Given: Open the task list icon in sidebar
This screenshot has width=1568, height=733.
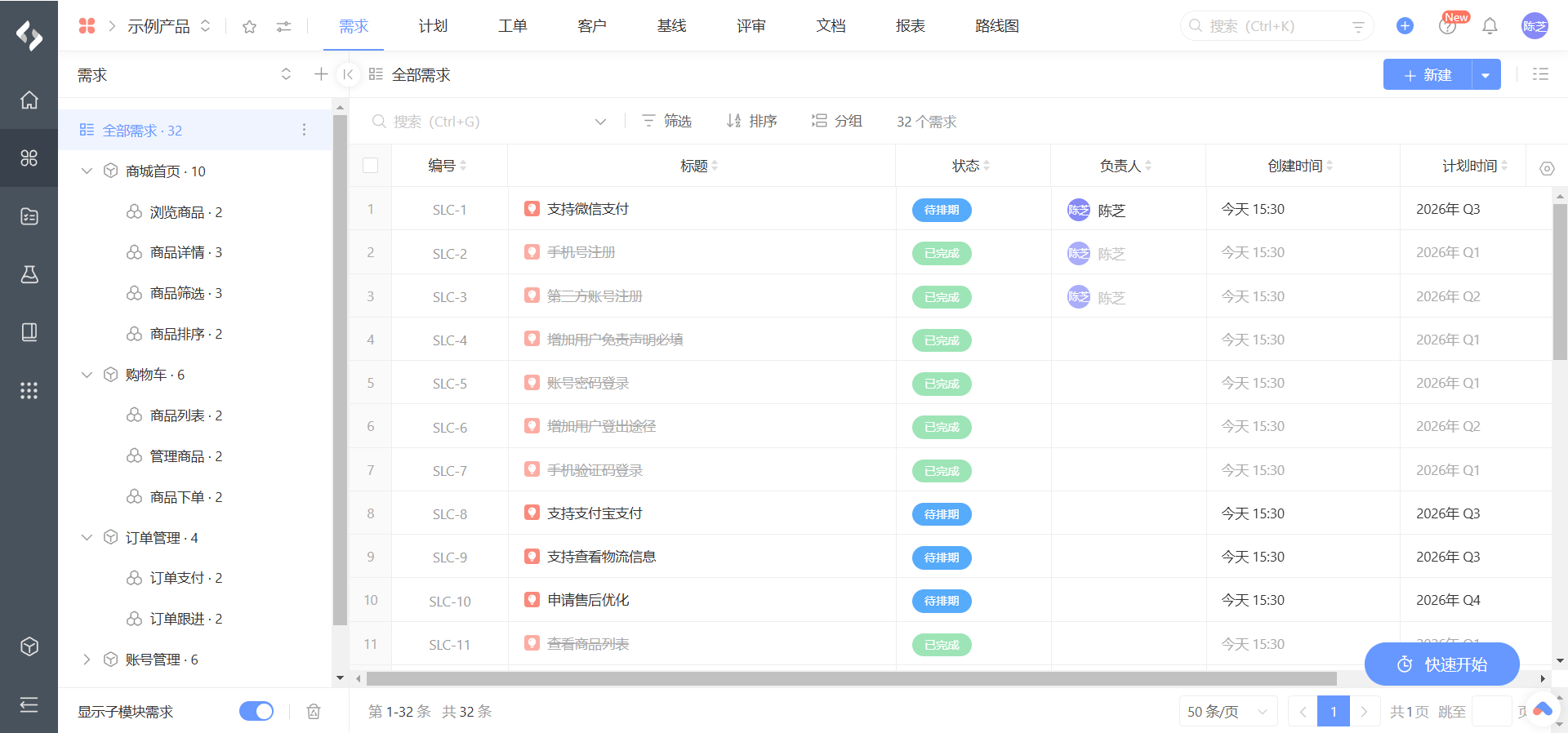Looking at the screenshot, I should [29, 216].
